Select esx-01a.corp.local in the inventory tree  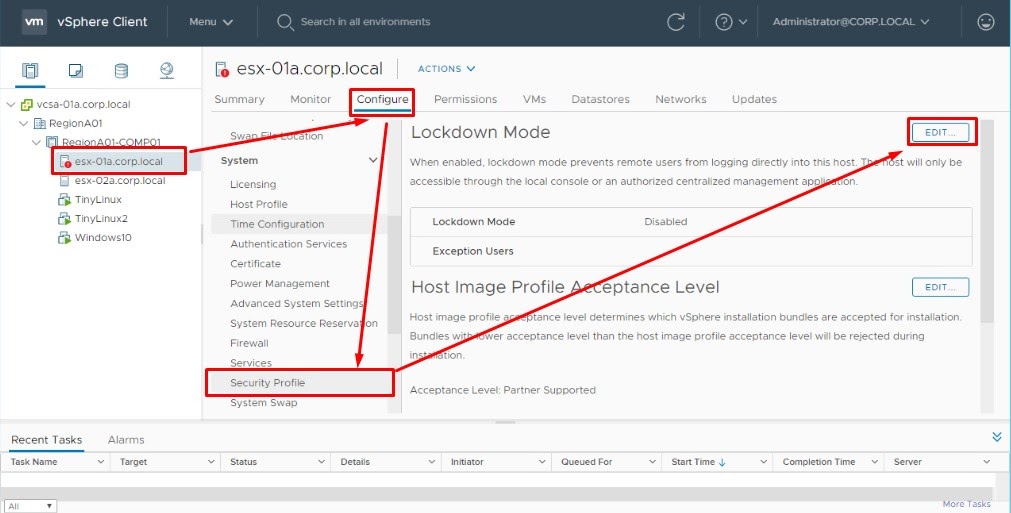119,162
